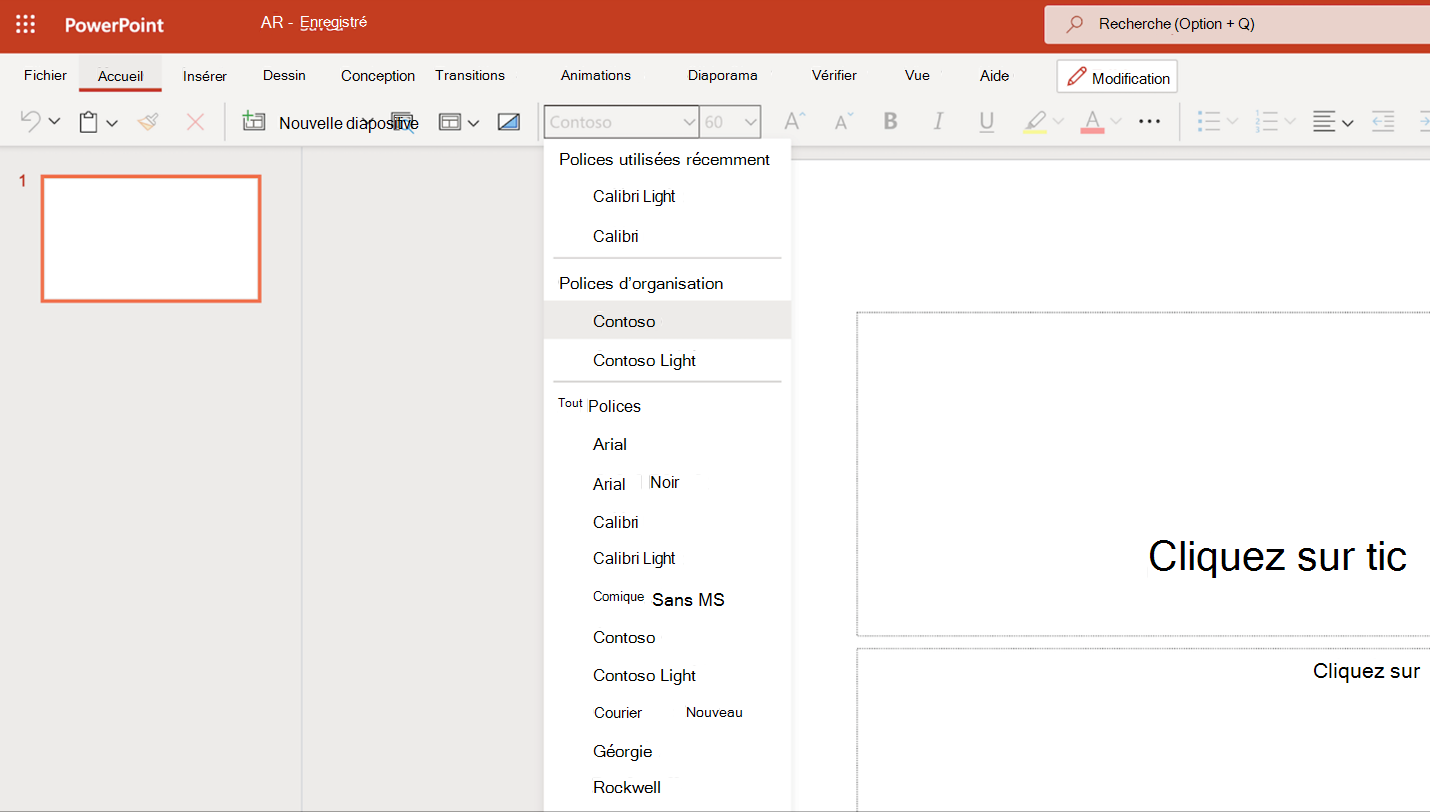This screenshot has height=812, width=1430.
Task: Click the Undo arrow icon
Action: [31, 122]
